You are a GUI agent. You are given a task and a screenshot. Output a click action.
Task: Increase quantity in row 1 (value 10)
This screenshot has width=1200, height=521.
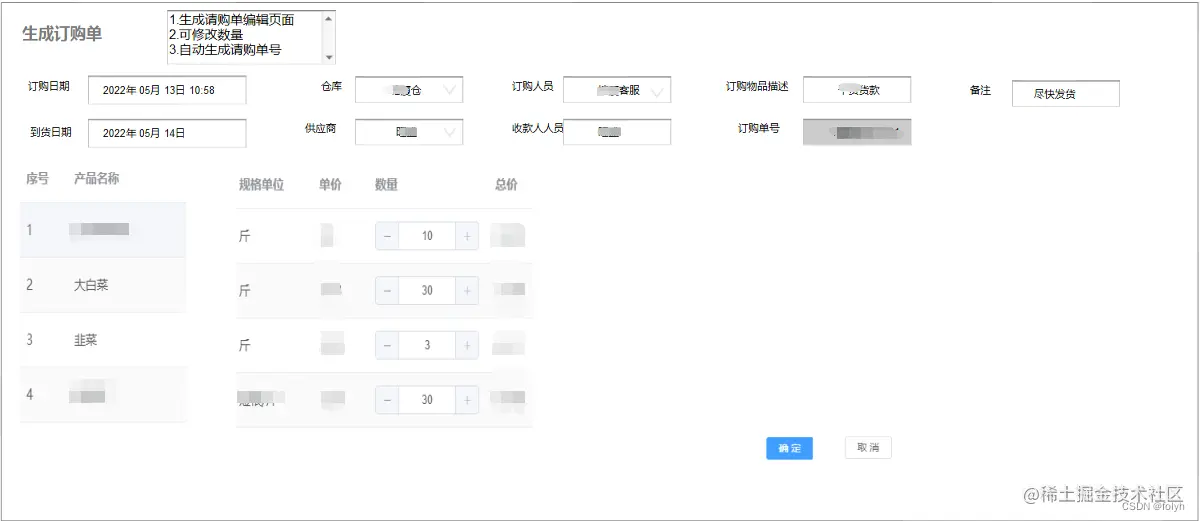click(x=467, y=236)
